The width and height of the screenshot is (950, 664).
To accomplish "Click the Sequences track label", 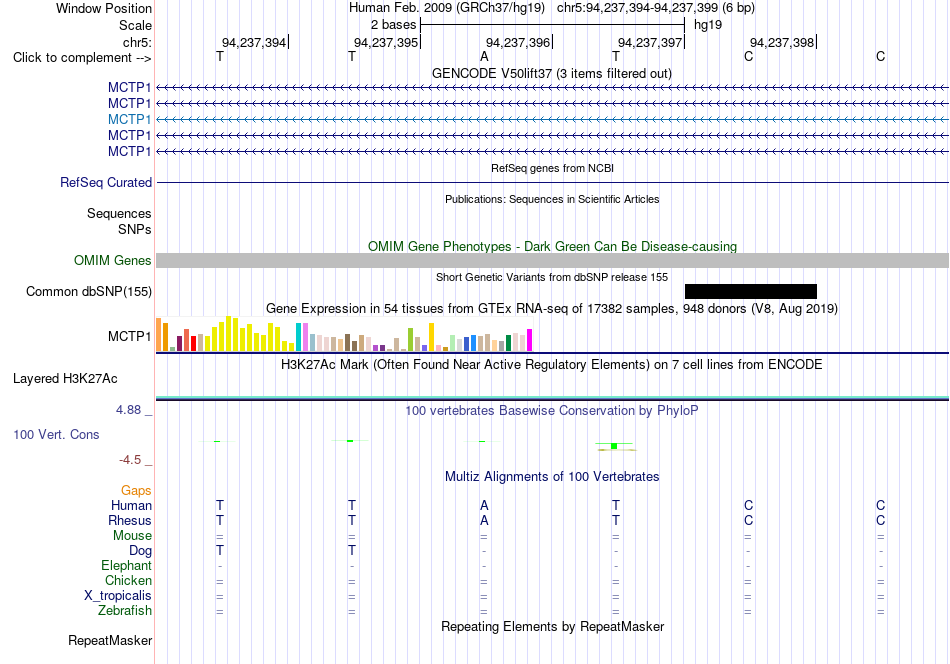I will [x=119, y=213].
